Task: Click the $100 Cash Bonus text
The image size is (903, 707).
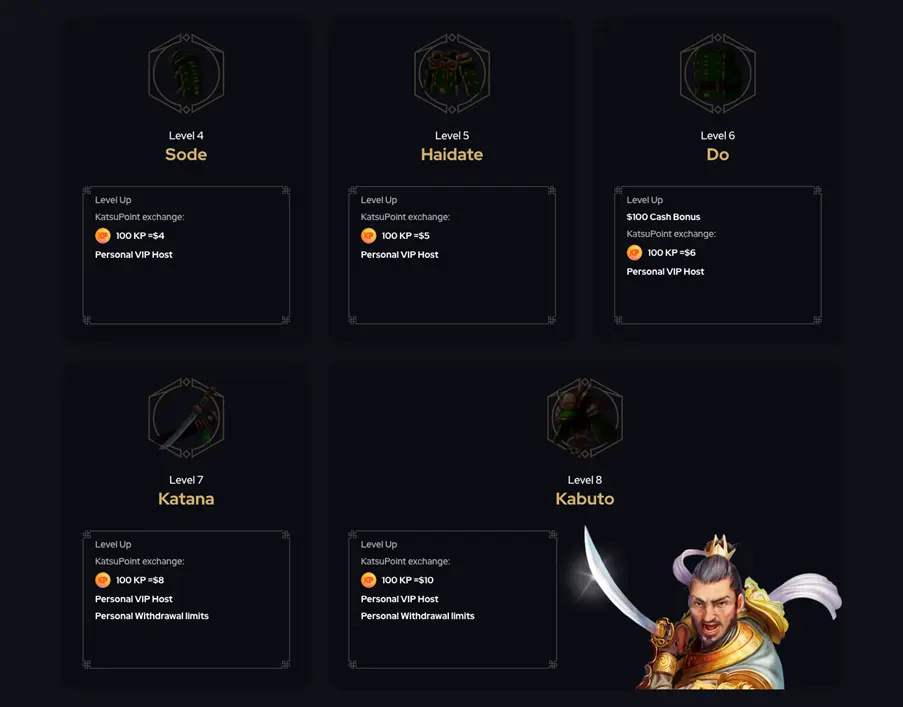Action: [663, 217]
